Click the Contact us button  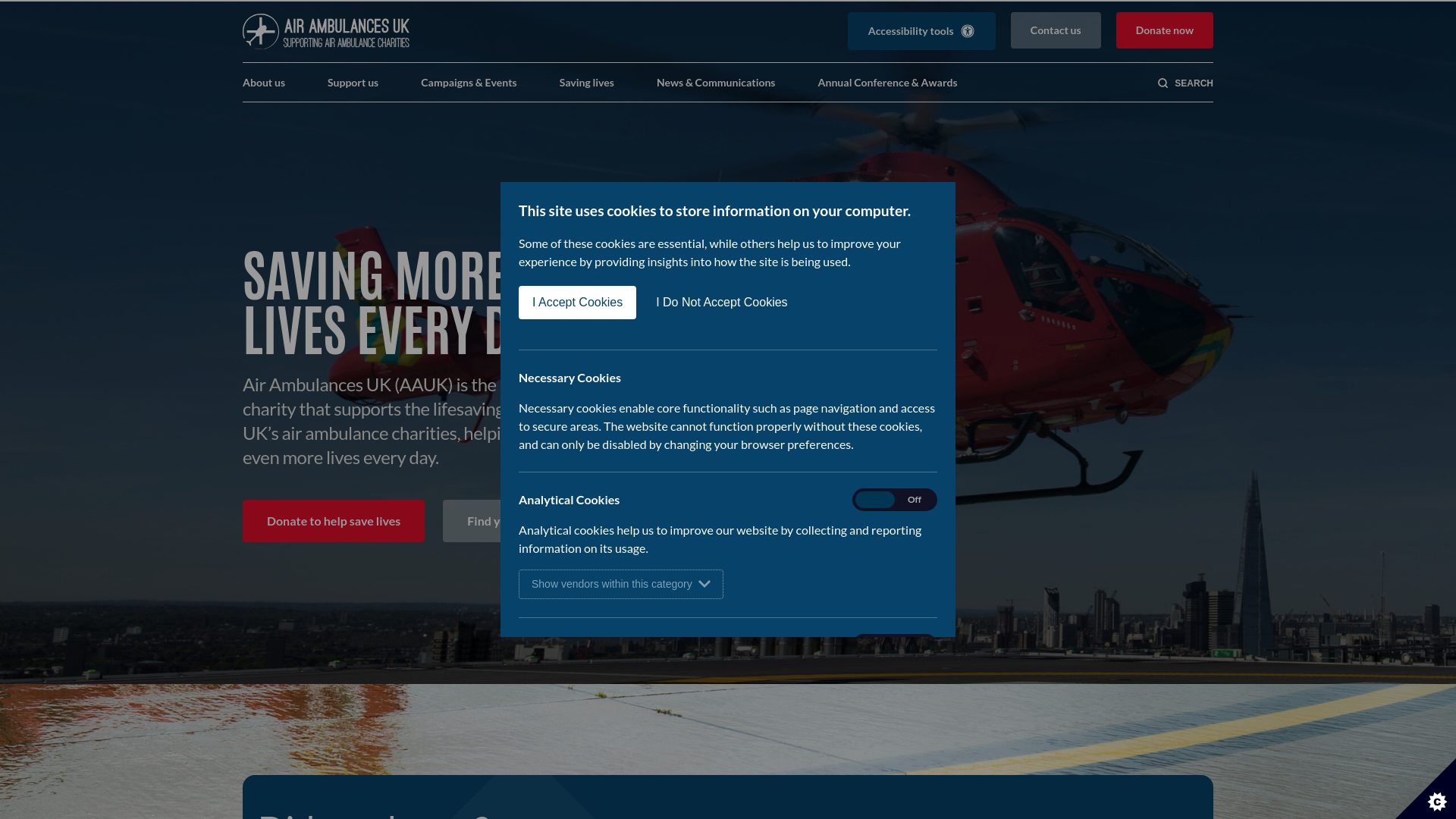click(x=1056, y=30)
